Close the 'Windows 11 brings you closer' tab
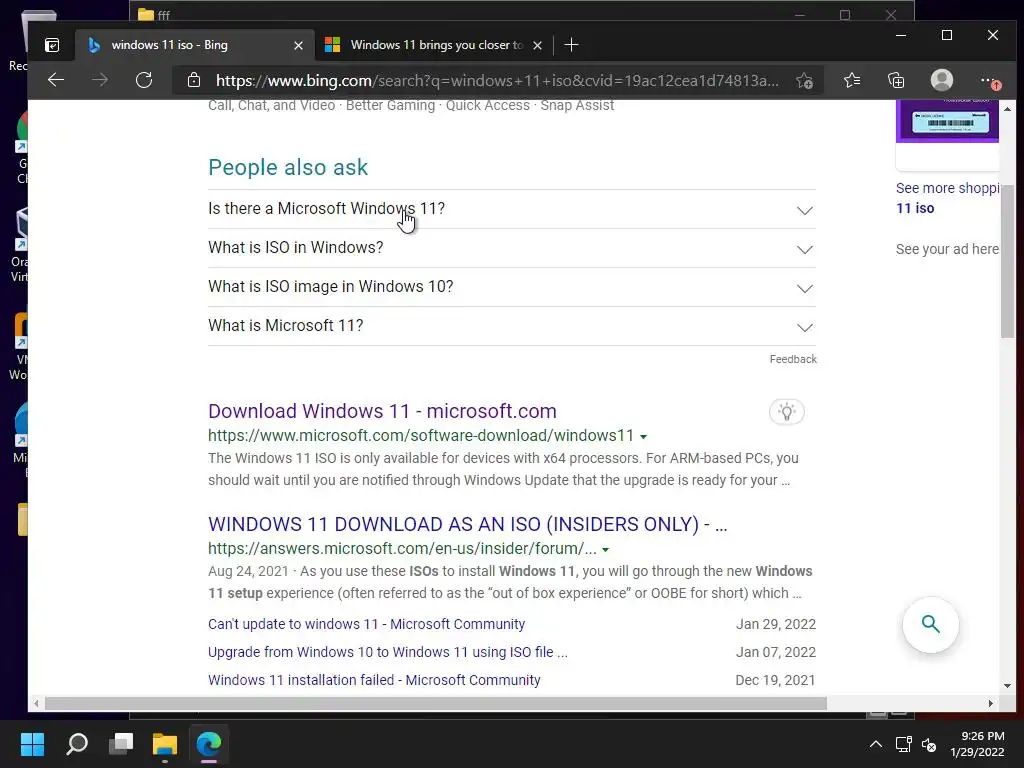 pos(537,45)
